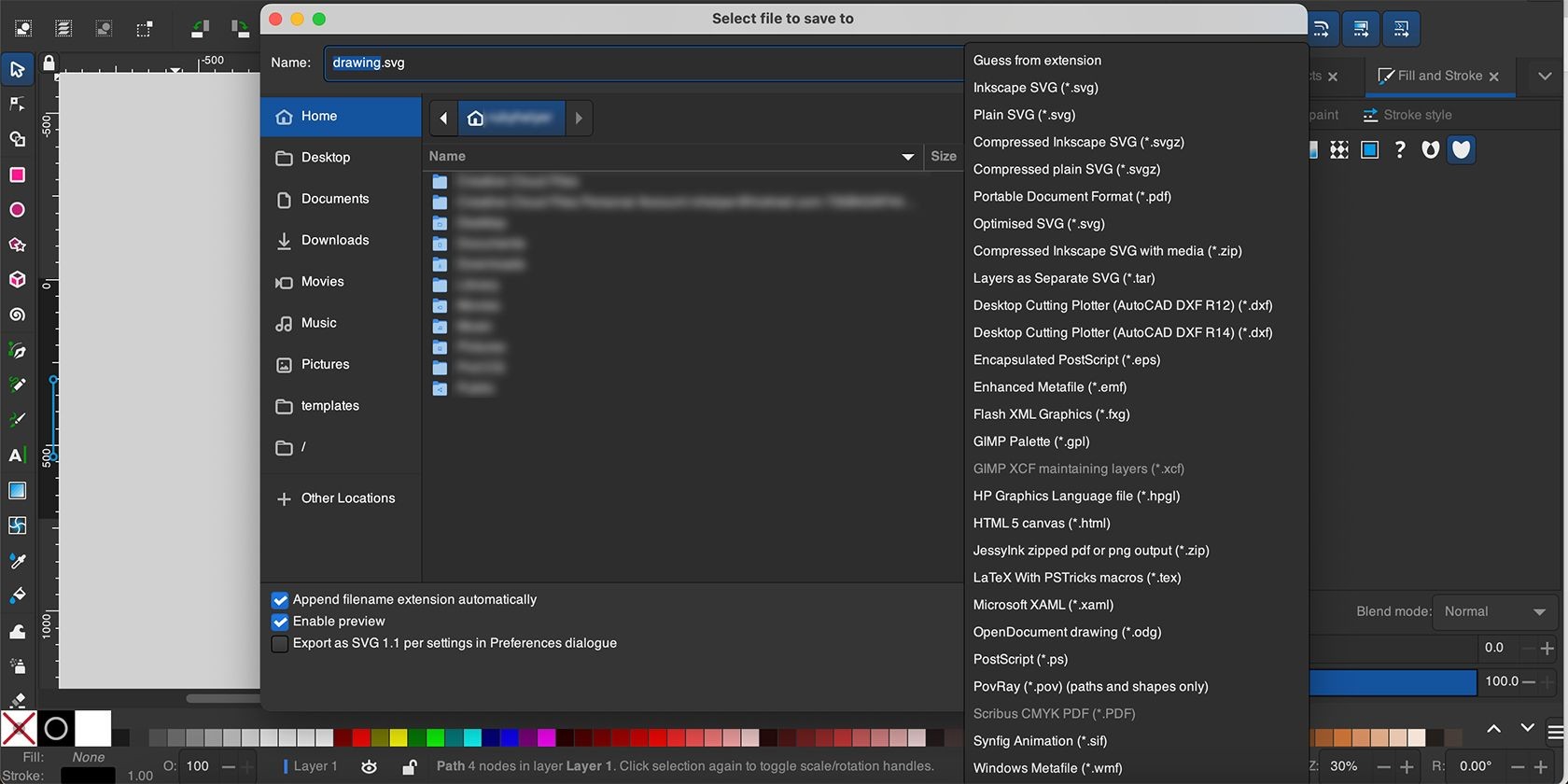Viewport: 1568px width, 784px height.
Task: Select the Gradient tool
Action: [x=17, y=490]
